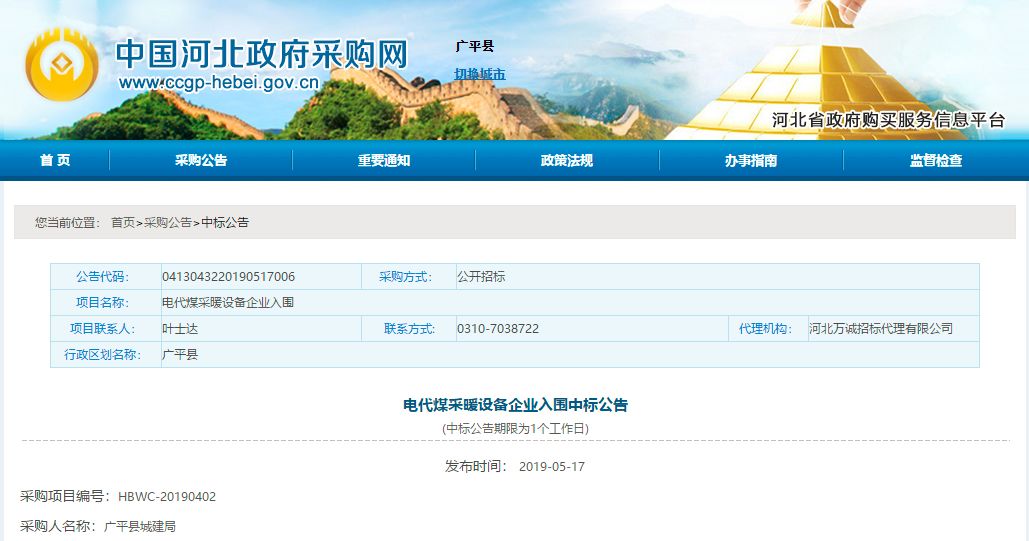Click the 电代煤采暖设备企业入围中标公告 heading

pyautogui.click(x=515, y=406)
